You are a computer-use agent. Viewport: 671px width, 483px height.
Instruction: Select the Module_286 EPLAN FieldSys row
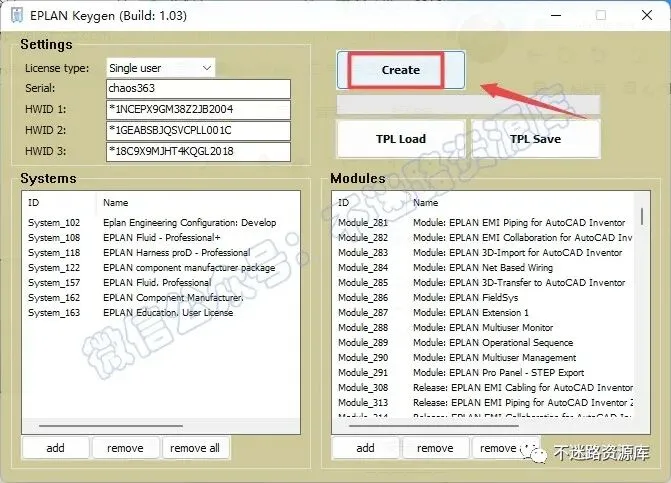[484, 298]
